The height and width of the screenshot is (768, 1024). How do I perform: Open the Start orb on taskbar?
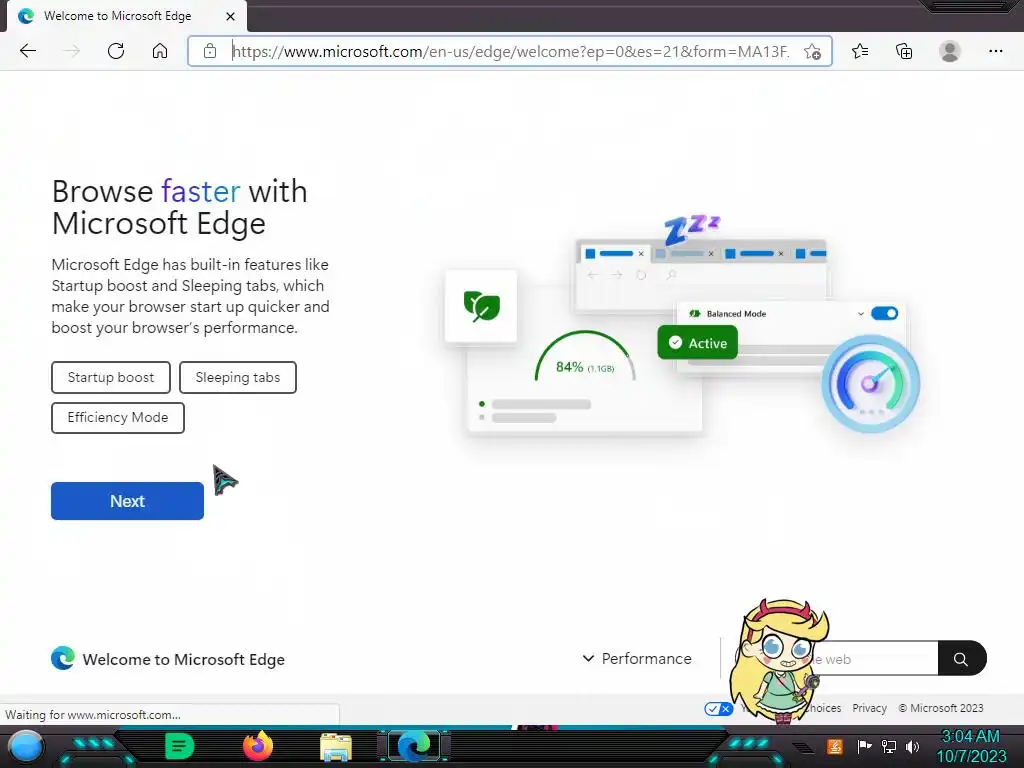[x=26, y=746]
